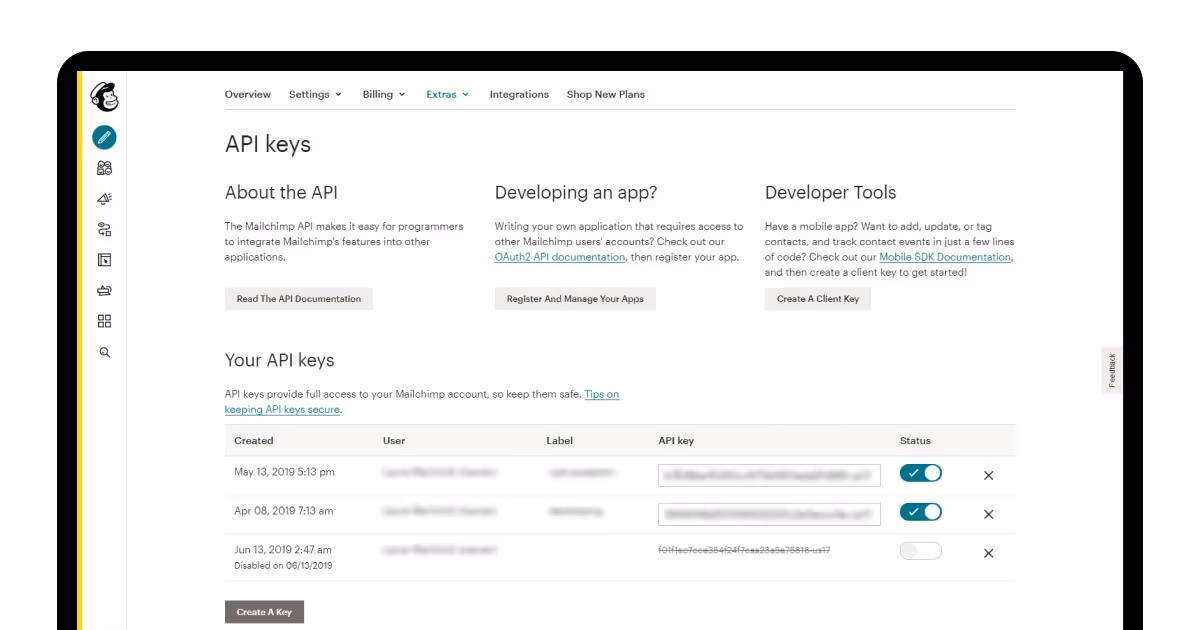
Task: Click the User column header
Action: [394, 440]
